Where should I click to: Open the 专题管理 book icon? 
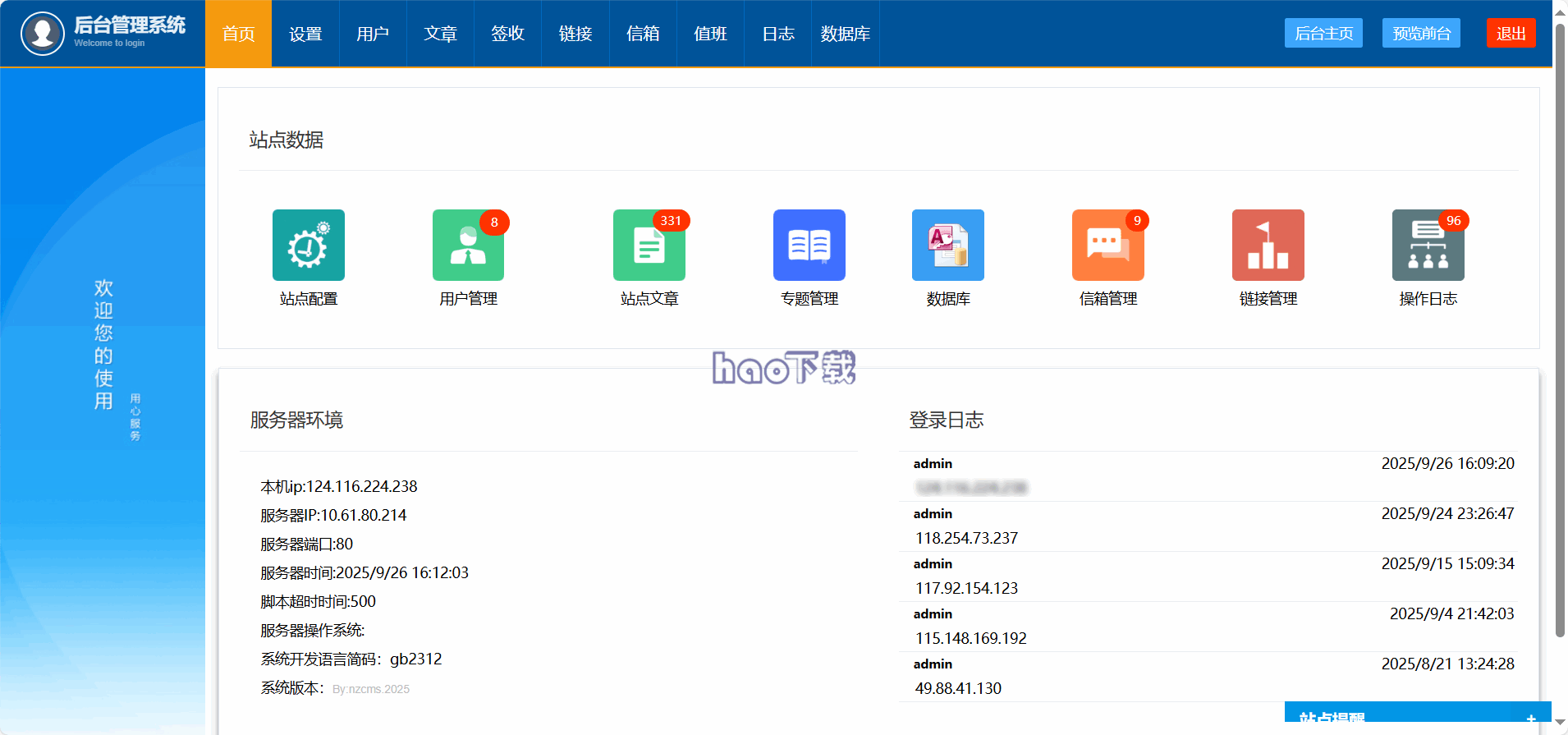tap(809, 245)
